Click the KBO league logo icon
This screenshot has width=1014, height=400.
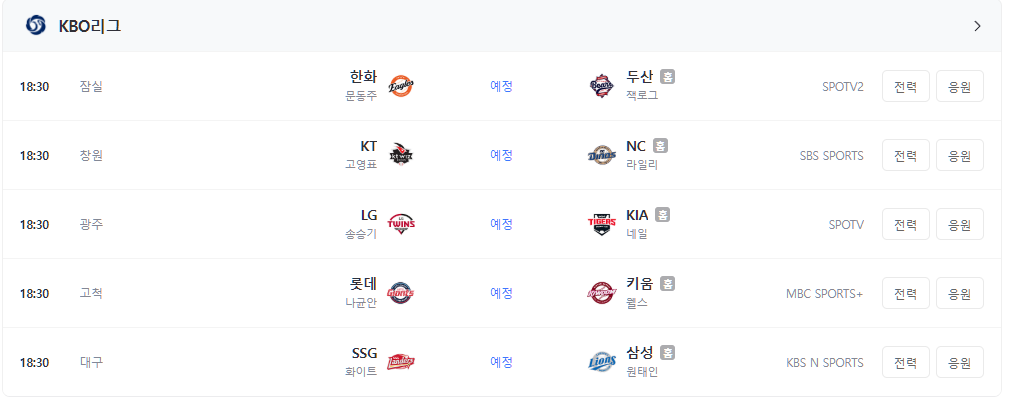36,26
